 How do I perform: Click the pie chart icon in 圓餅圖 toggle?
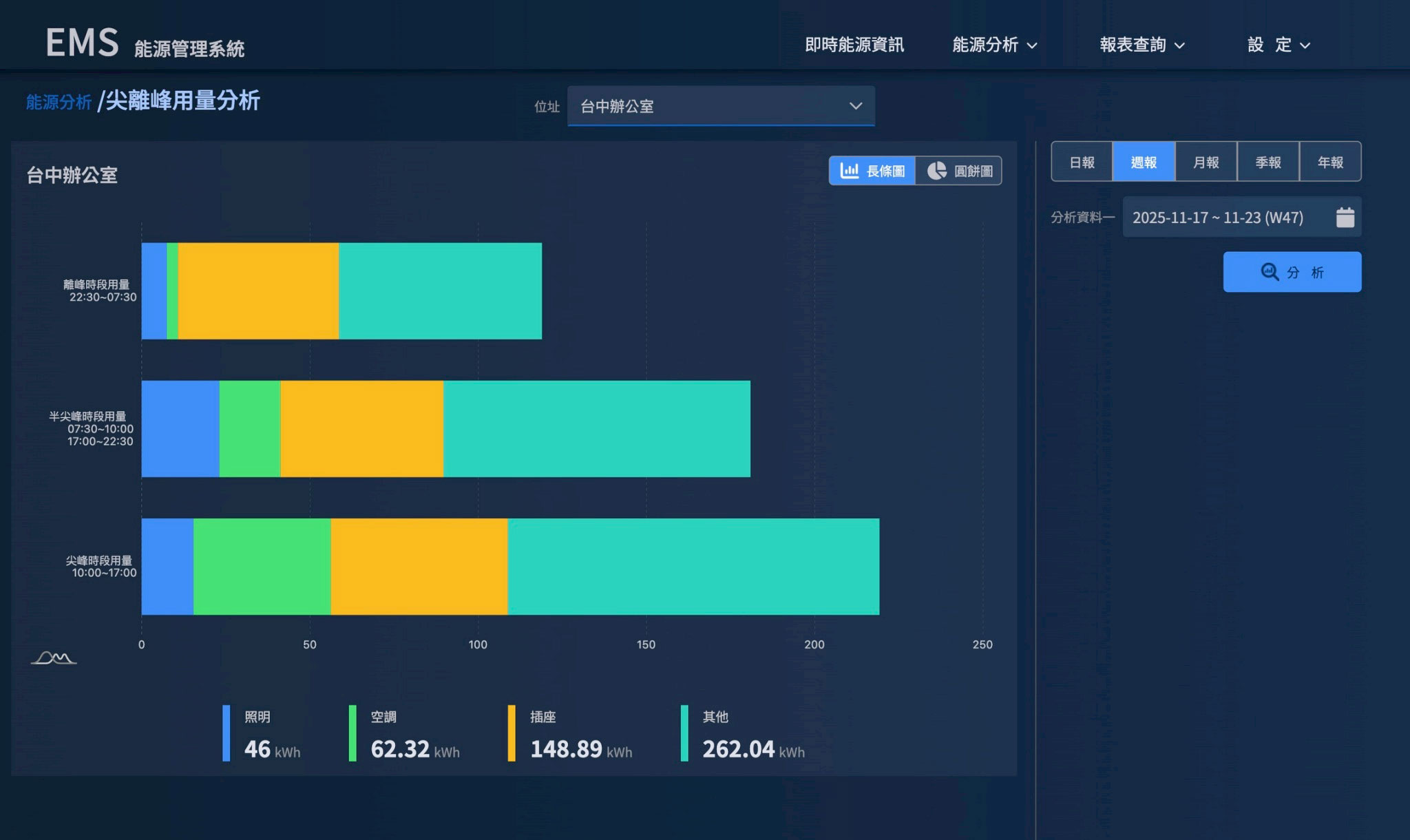click(x=936, y=171)
